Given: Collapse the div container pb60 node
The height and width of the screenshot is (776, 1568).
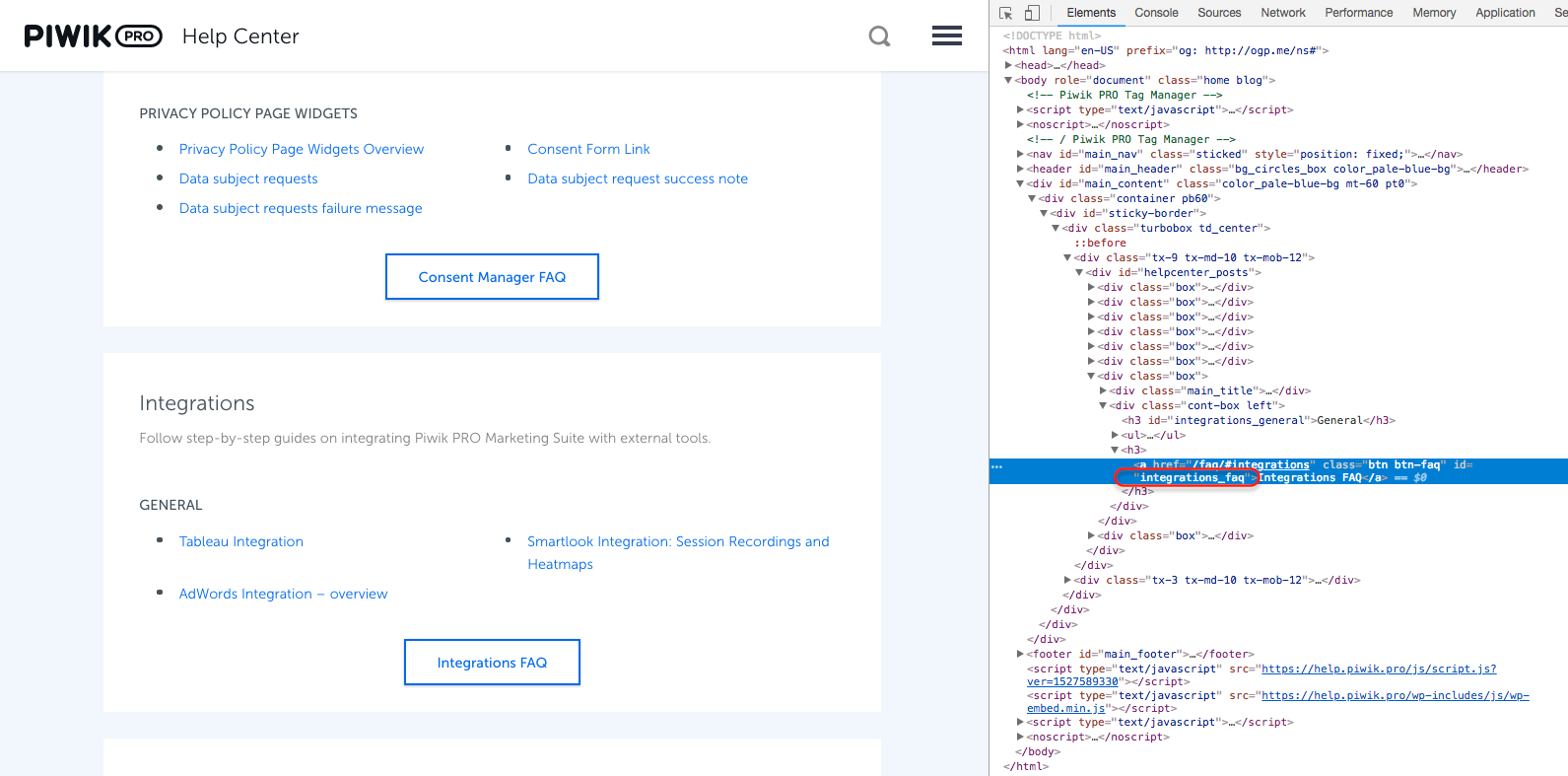Looking at the screenshot, I should click(x=1032, y=198).
